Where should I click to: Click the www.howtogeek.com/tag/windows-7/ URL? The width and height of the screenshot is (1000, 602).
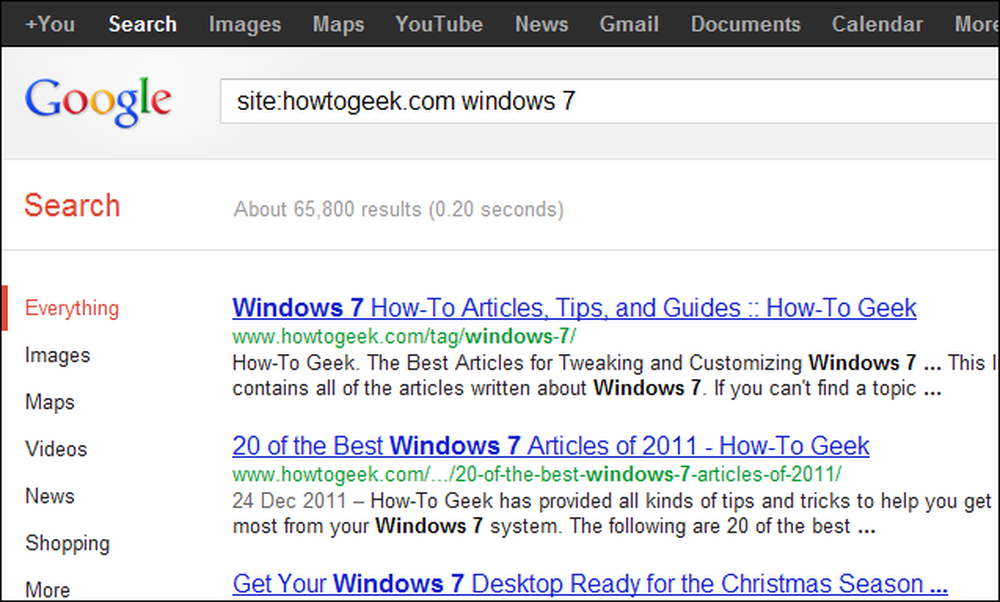404,336
